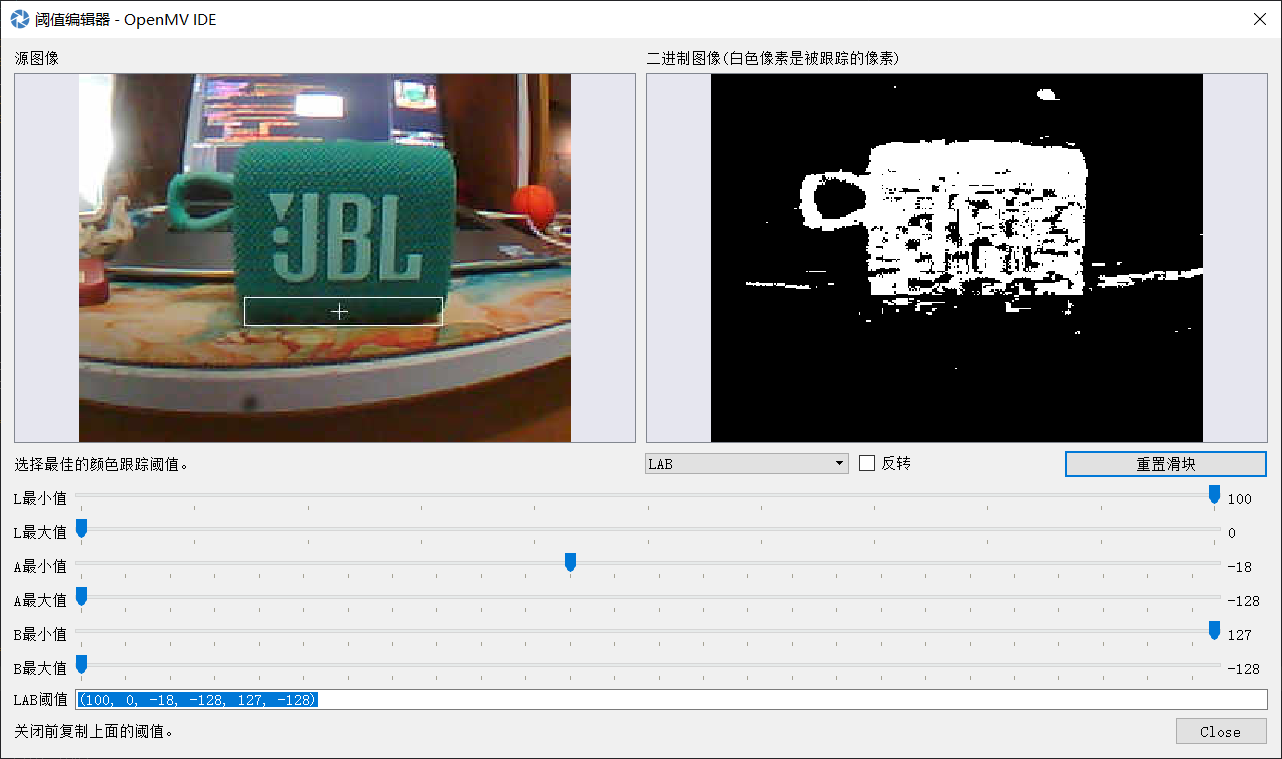
Task: Click the 源图像 label
Action: click(37, 58)
